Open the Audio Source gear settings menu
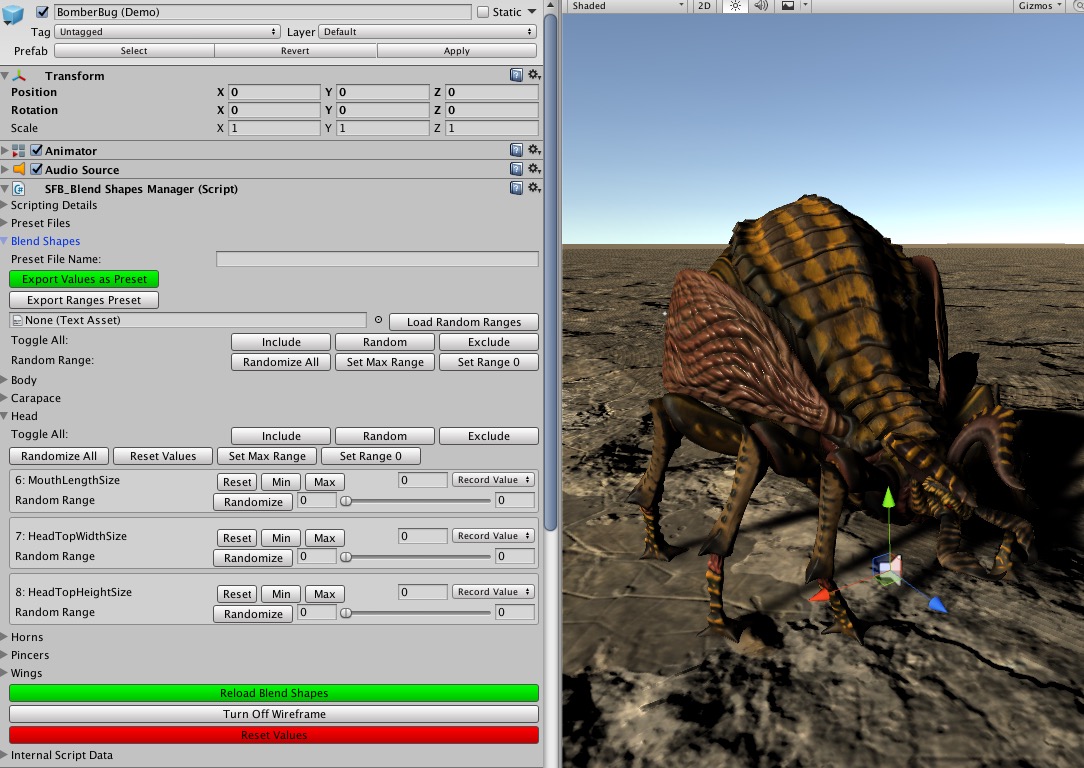This screenshot has height=768, width=1084. tap(534, 169)
